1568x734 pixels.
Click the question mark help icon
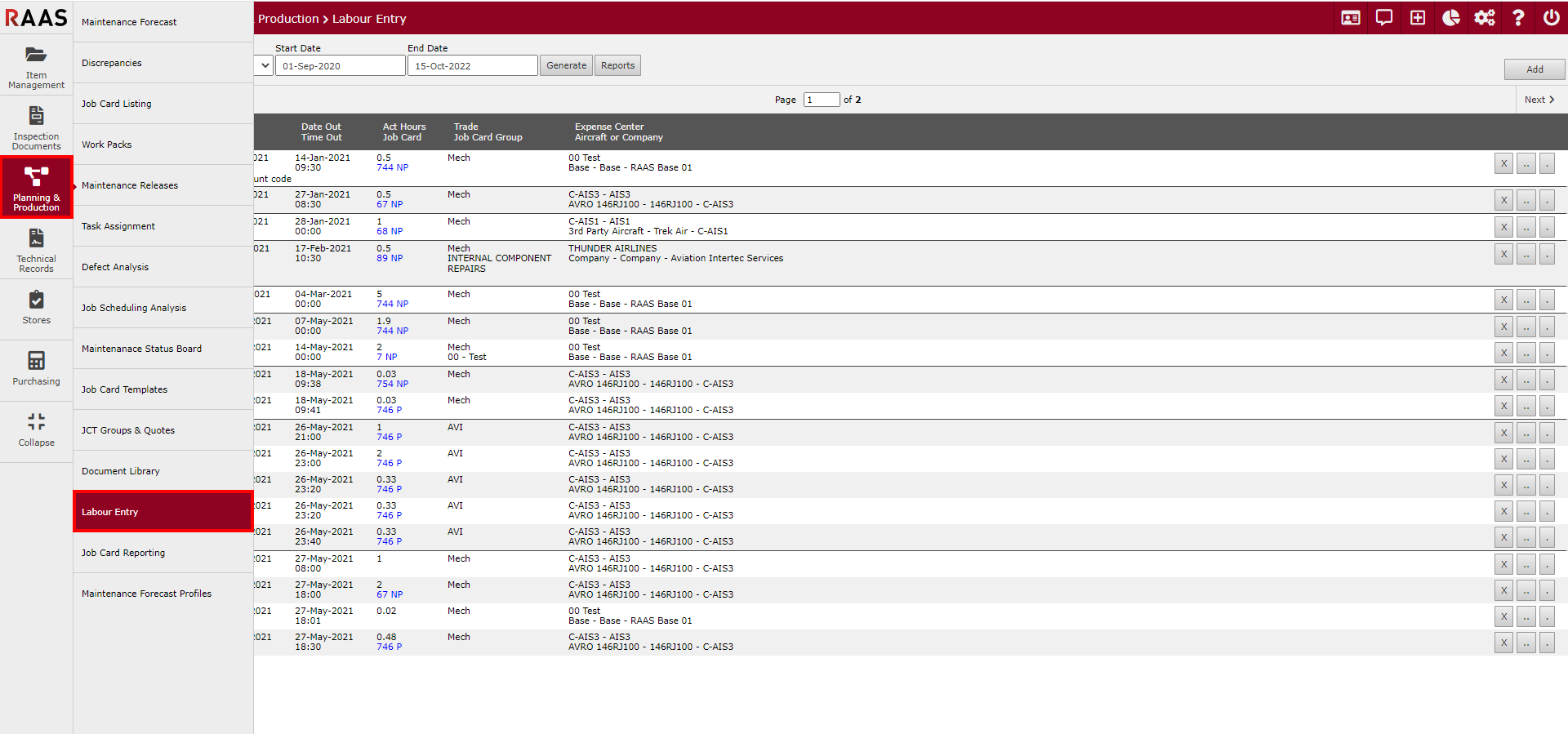pos(1518,18)
